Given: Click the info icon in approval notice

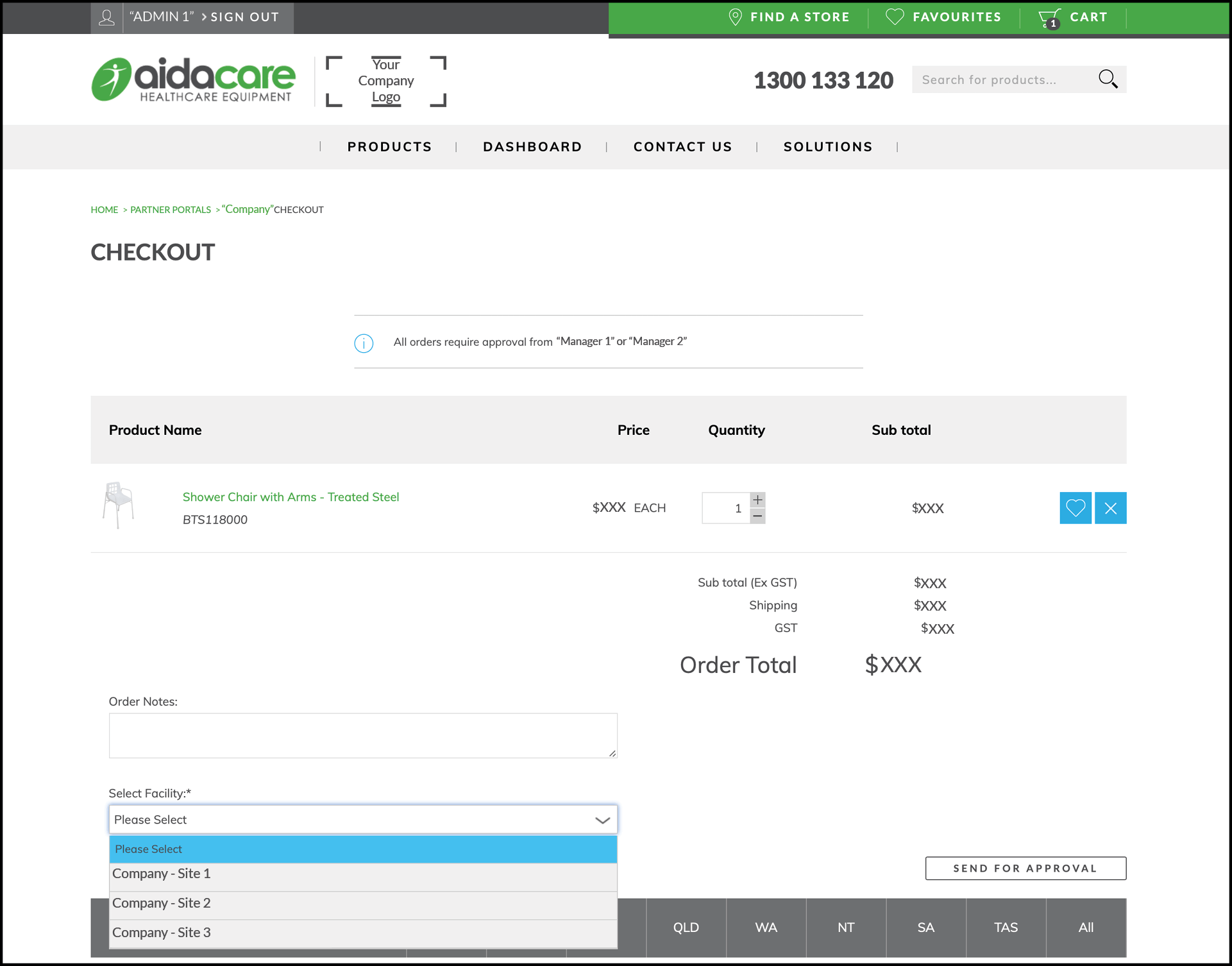Looking at the screenshot, I should click(x=364, y=343).
